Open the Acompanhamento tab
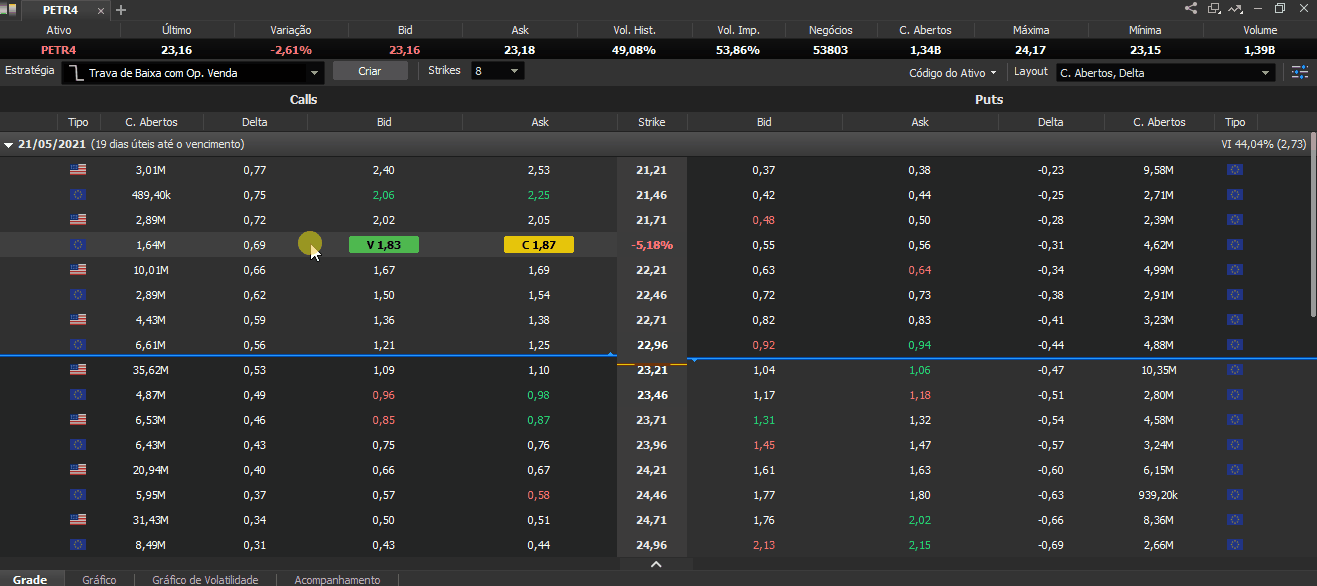 (337, 580)
